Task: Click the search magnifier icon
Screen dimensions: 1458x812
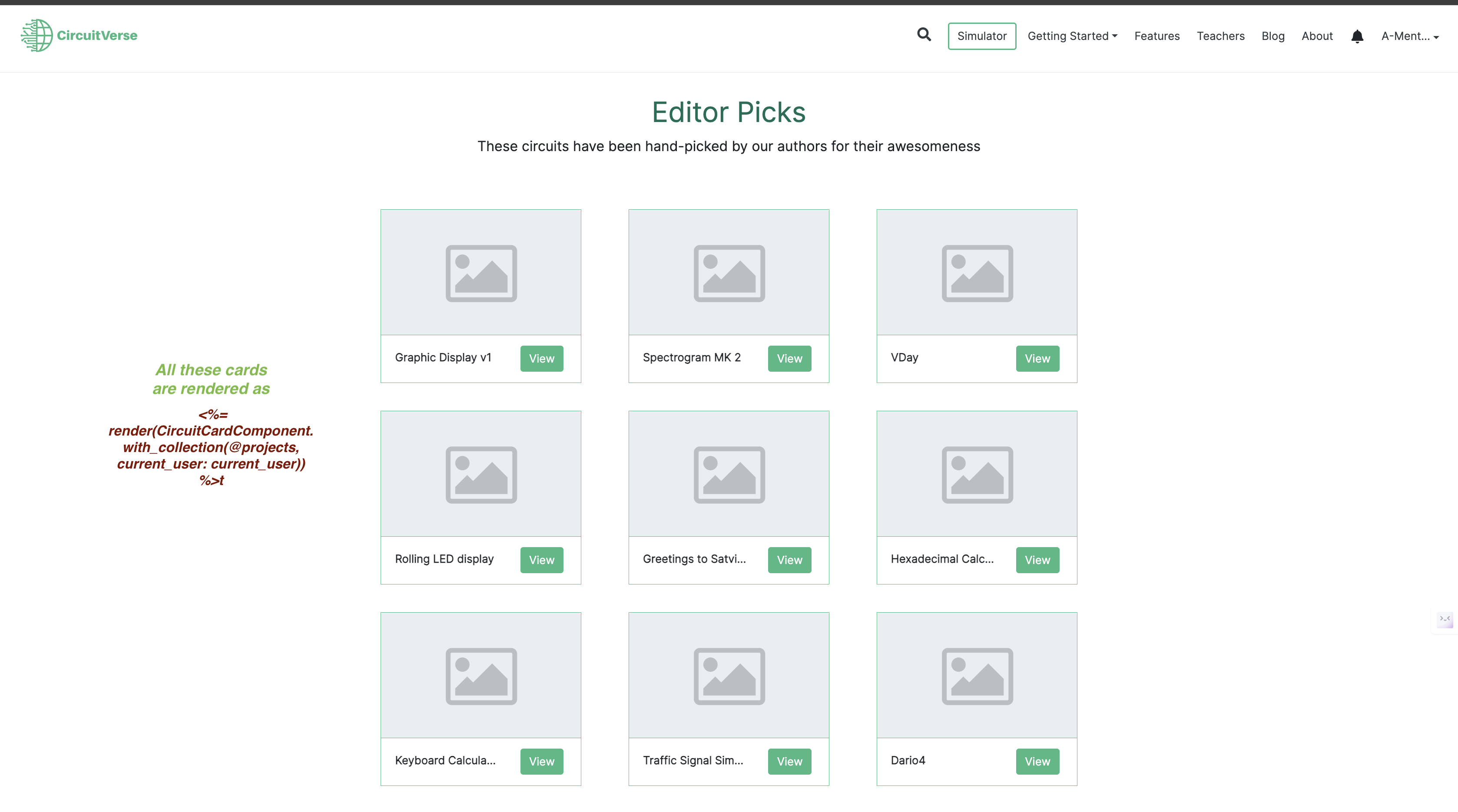Action: tap(924, 35)
